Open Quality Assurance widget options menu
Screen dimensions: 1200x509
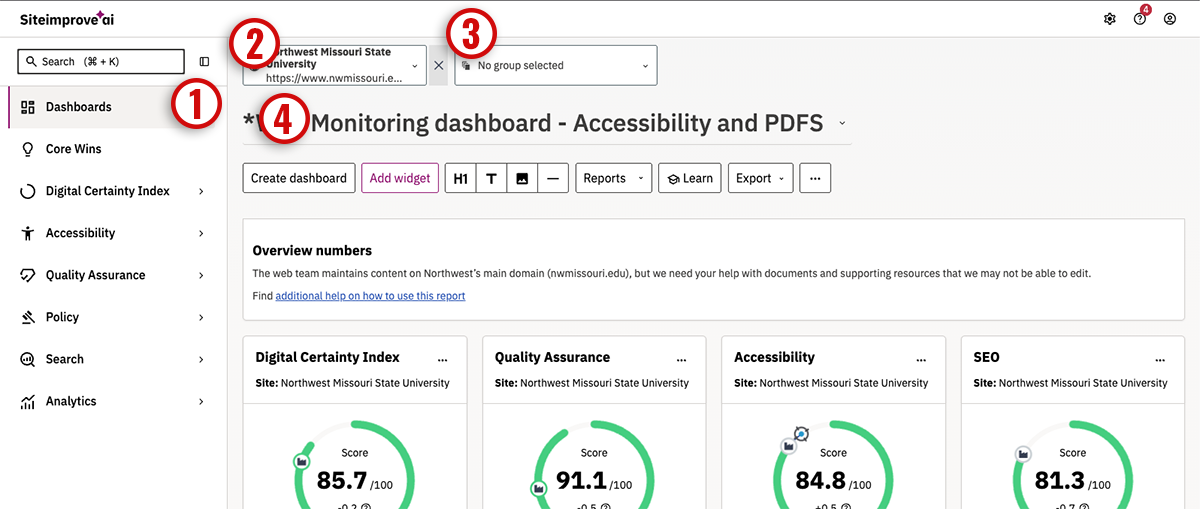tap(682, 358)
